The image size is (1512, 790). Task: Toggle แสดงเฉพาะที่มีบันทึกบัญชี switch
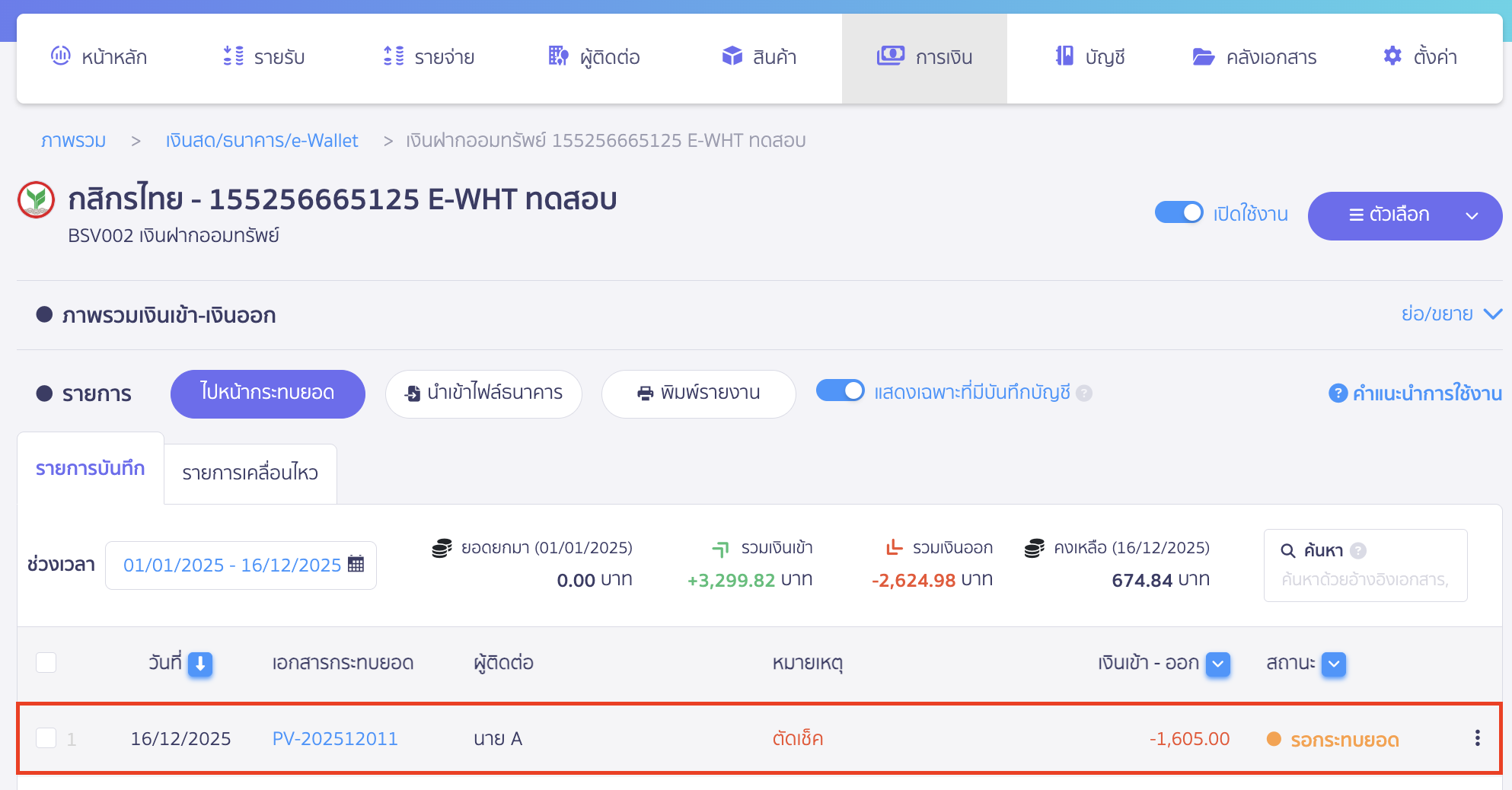(x=840, y=391)
